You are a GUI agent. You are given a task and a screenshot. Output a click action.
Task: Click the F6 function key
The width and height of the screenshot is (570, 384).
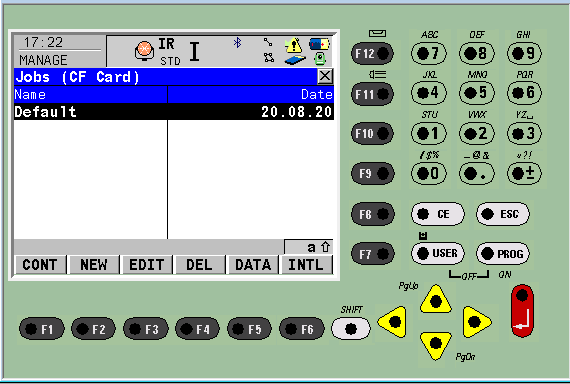(x=301, y=329)
